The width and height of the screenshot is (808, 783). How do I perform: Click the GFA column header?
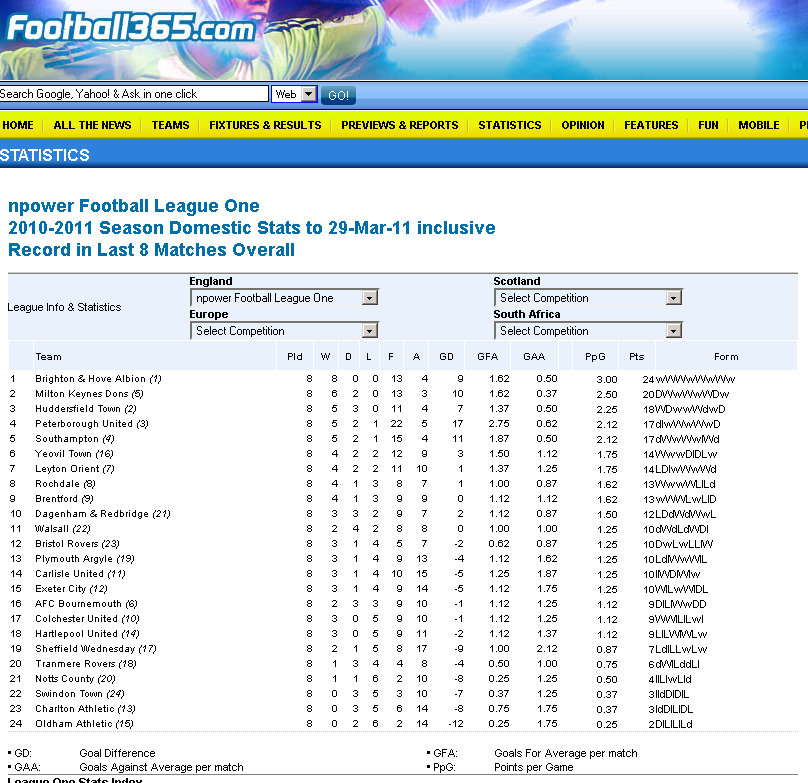(x=487, y=357)
